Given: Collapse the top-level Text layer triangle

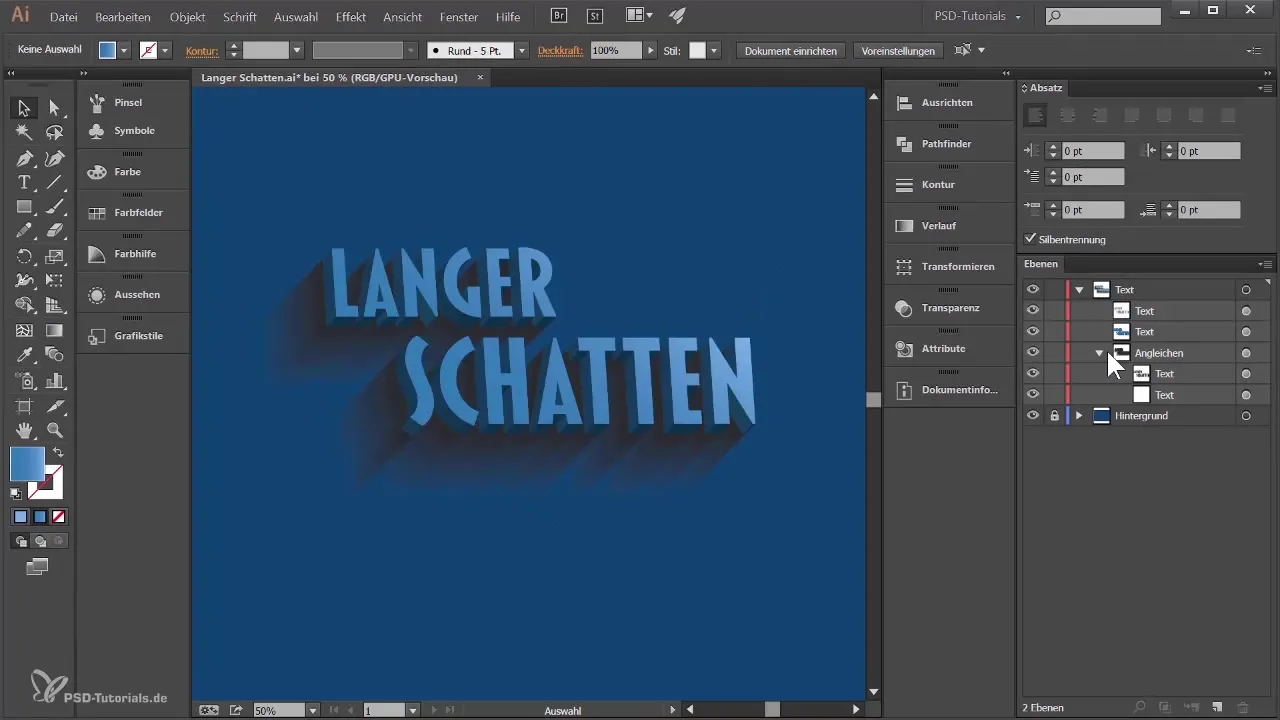Looking at the screenshot, I should pos(1079,290).
